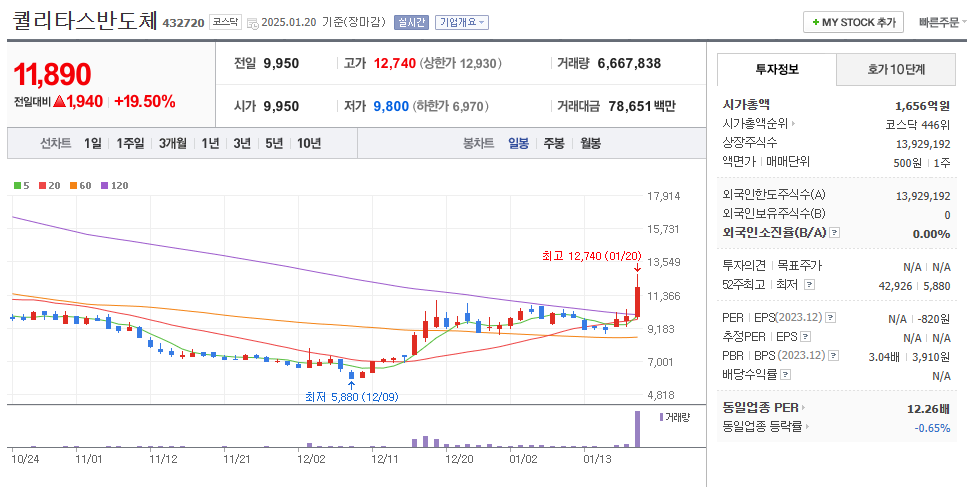Click the purple 120-day average legend swatch
973x487 pixels.
[x=104, y=185]
